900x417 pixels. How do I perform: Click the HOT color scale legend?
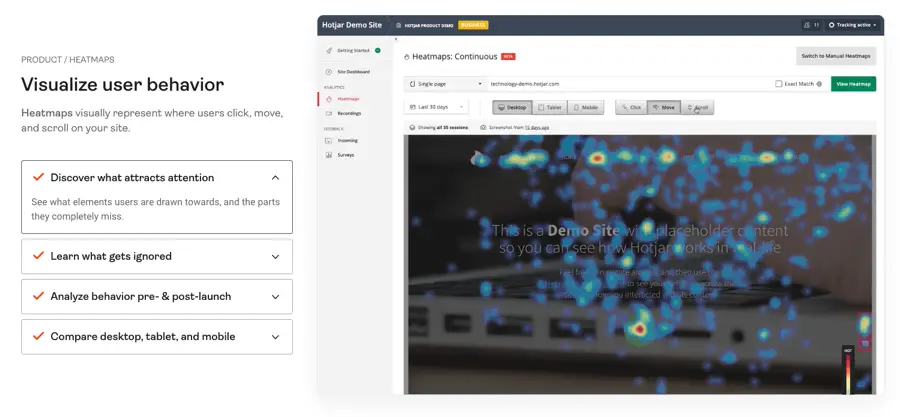(848, 370)
